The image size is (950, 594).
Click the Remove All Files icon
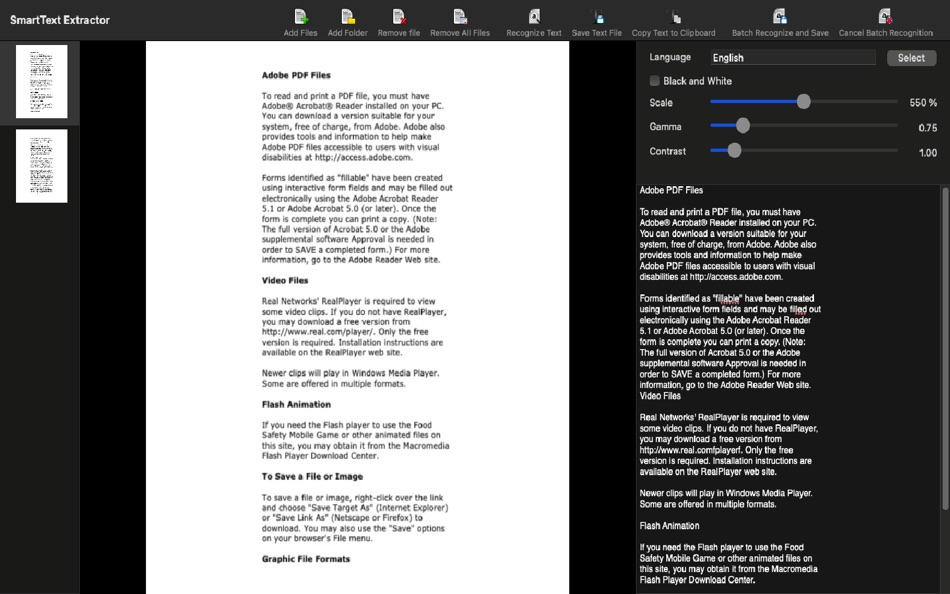(460, 16)
